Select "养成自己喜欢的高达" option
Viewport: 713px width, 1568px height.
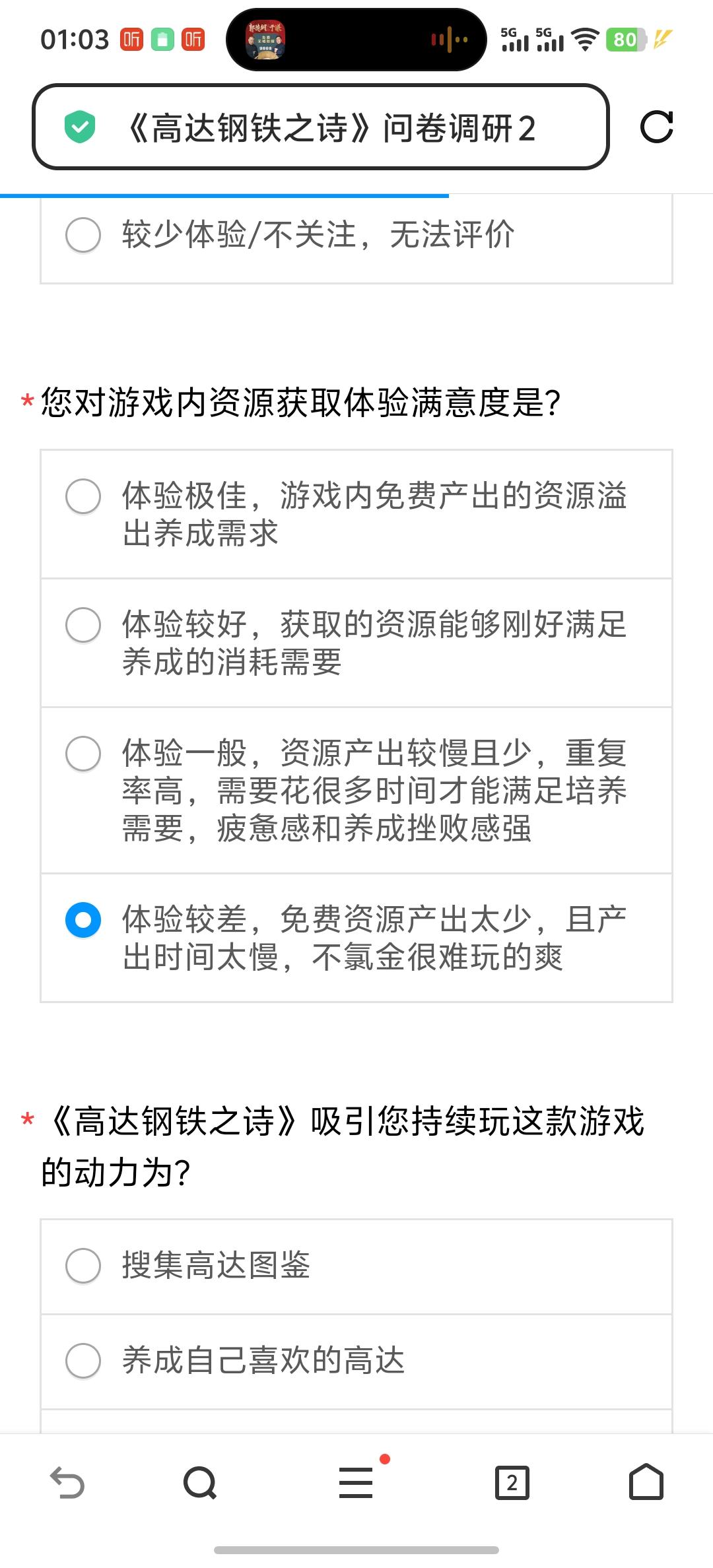click(x=83, y=1361)
